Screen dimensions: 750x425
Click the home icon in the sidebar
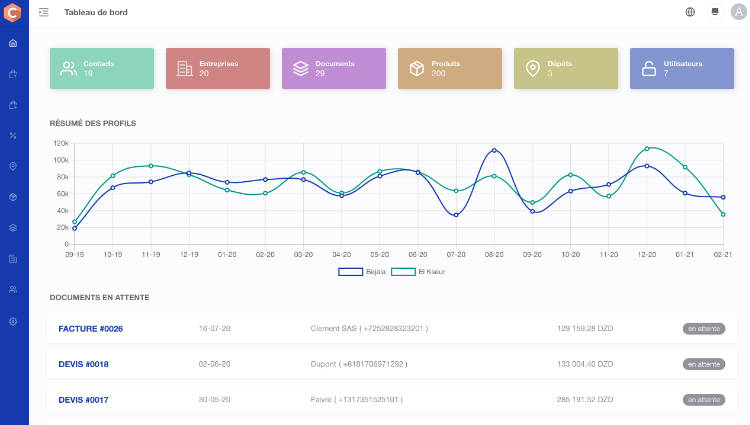13,43
